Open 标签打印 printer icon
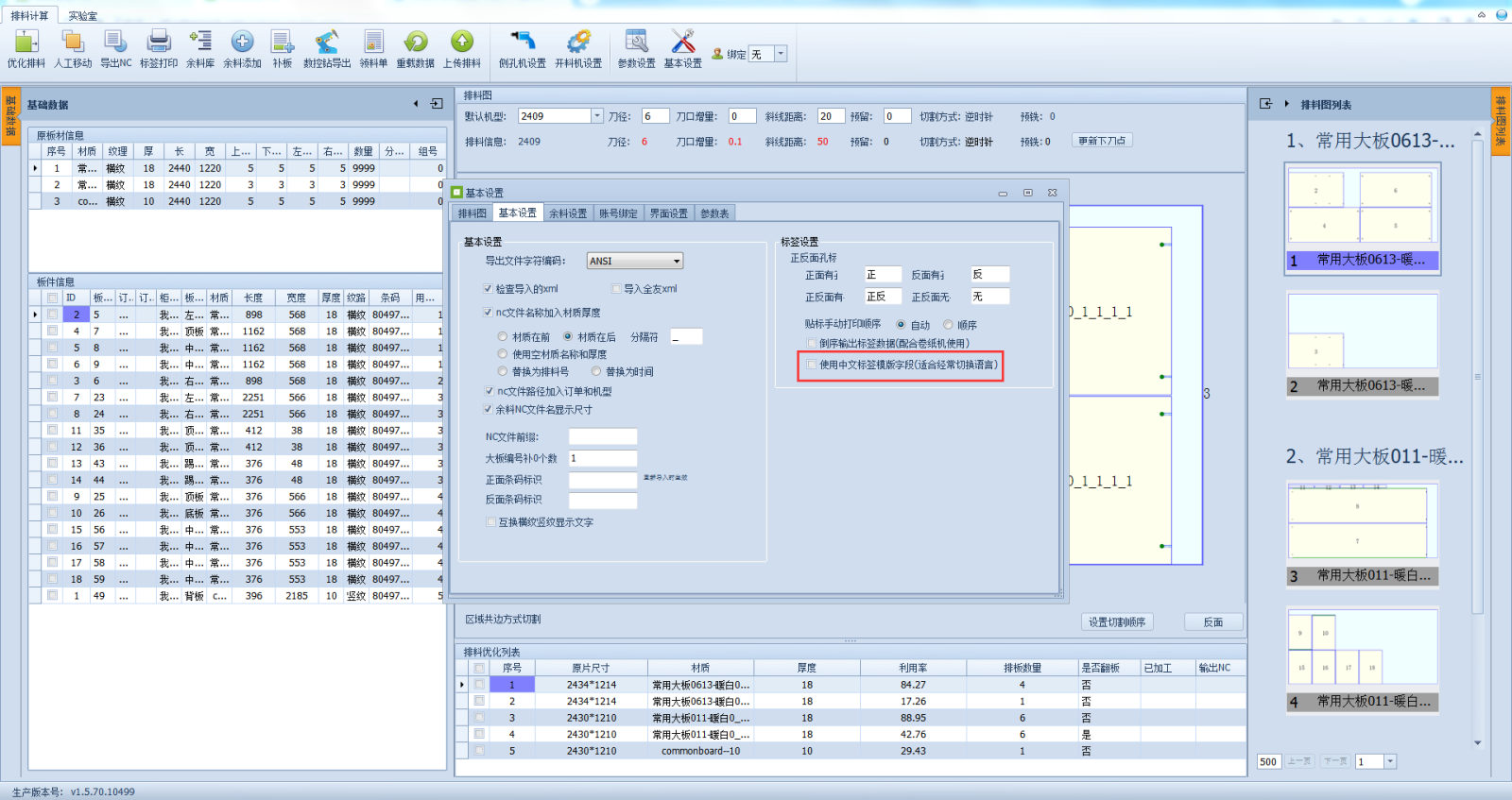Screen dimensions: 1512x800 click(x=159, y=42)
